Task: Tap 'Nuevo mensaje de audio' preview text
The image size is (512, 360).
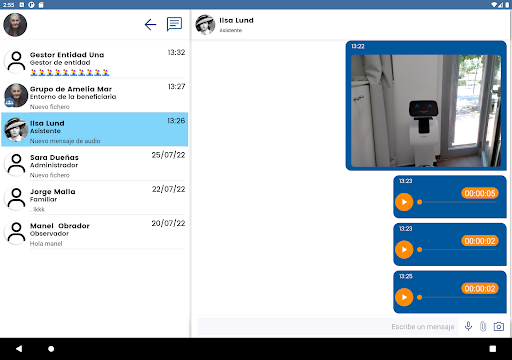Action: pos(65,141)
